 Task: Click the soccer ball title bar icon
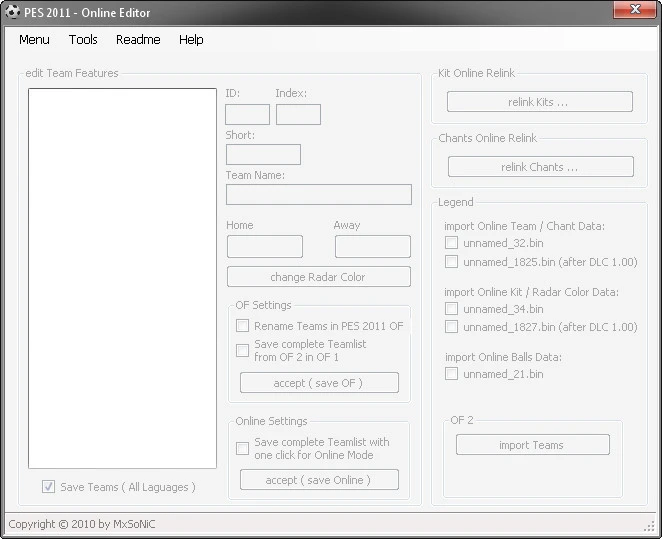tap(13, 12)
